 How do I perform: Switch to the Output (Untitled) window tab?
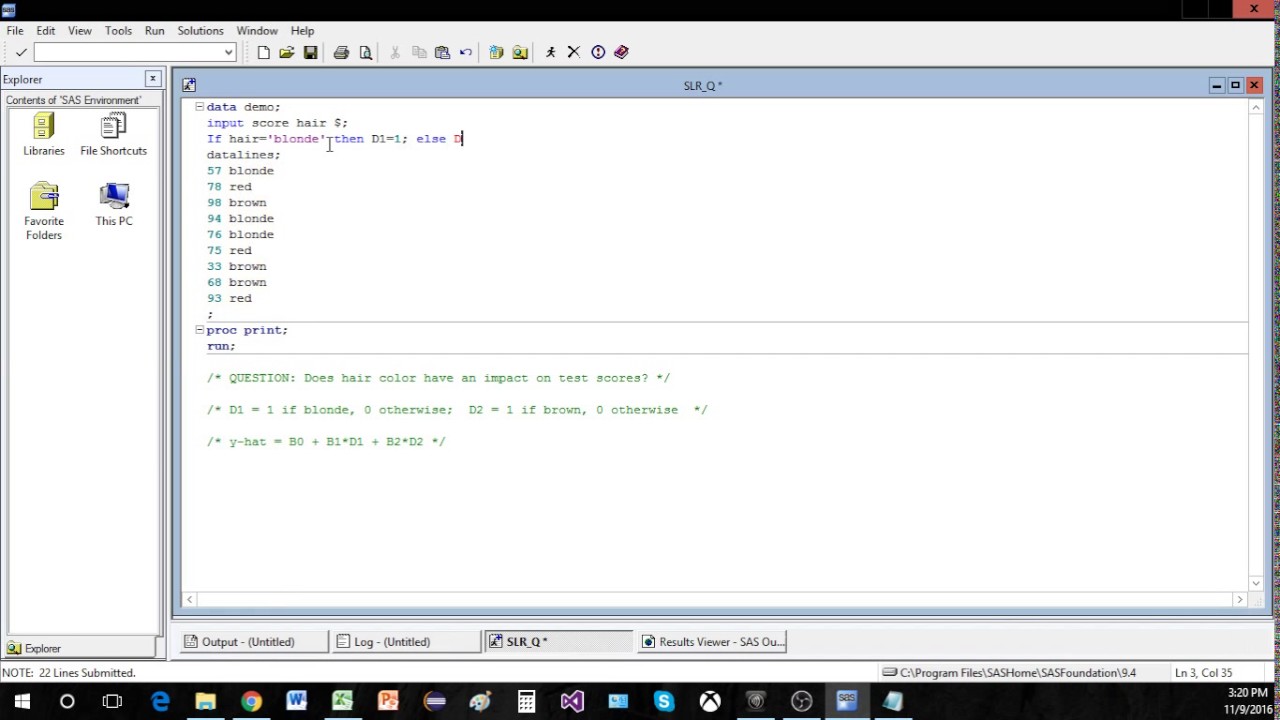(254, 642)
